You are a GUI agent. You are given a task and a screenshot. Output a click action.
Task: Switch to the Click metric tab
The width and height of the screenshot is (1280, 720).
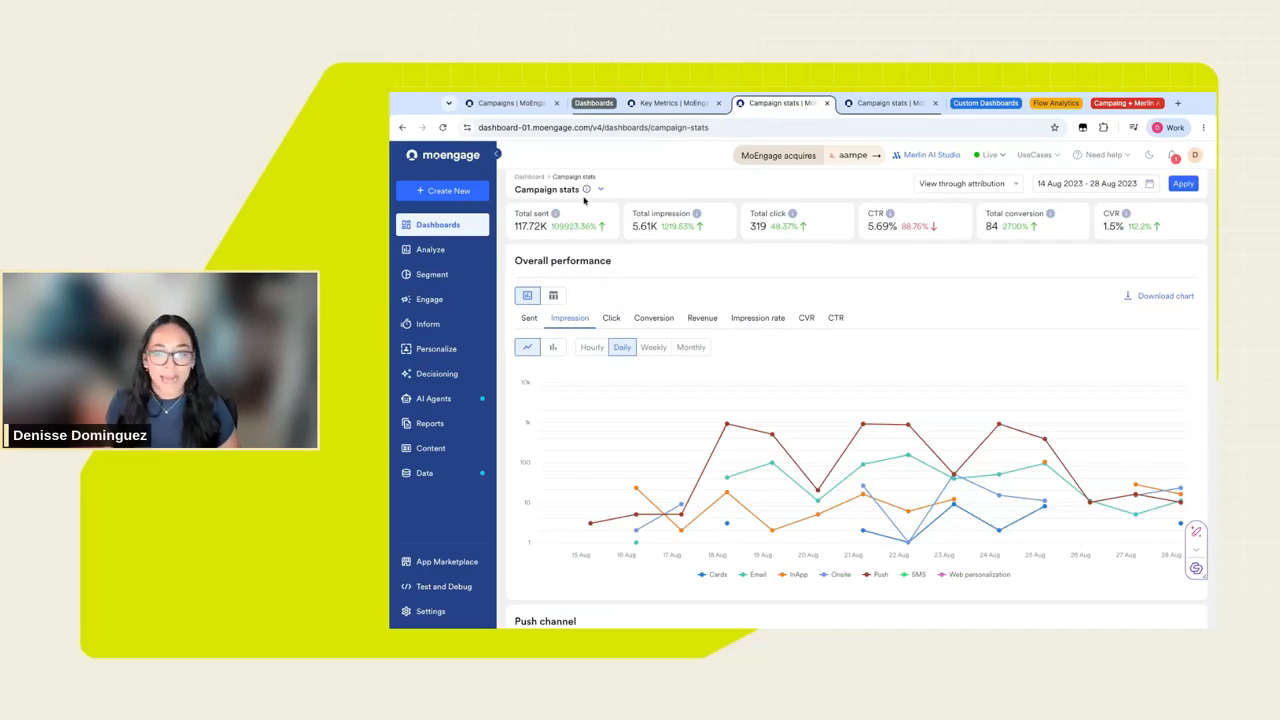point(611,318)
